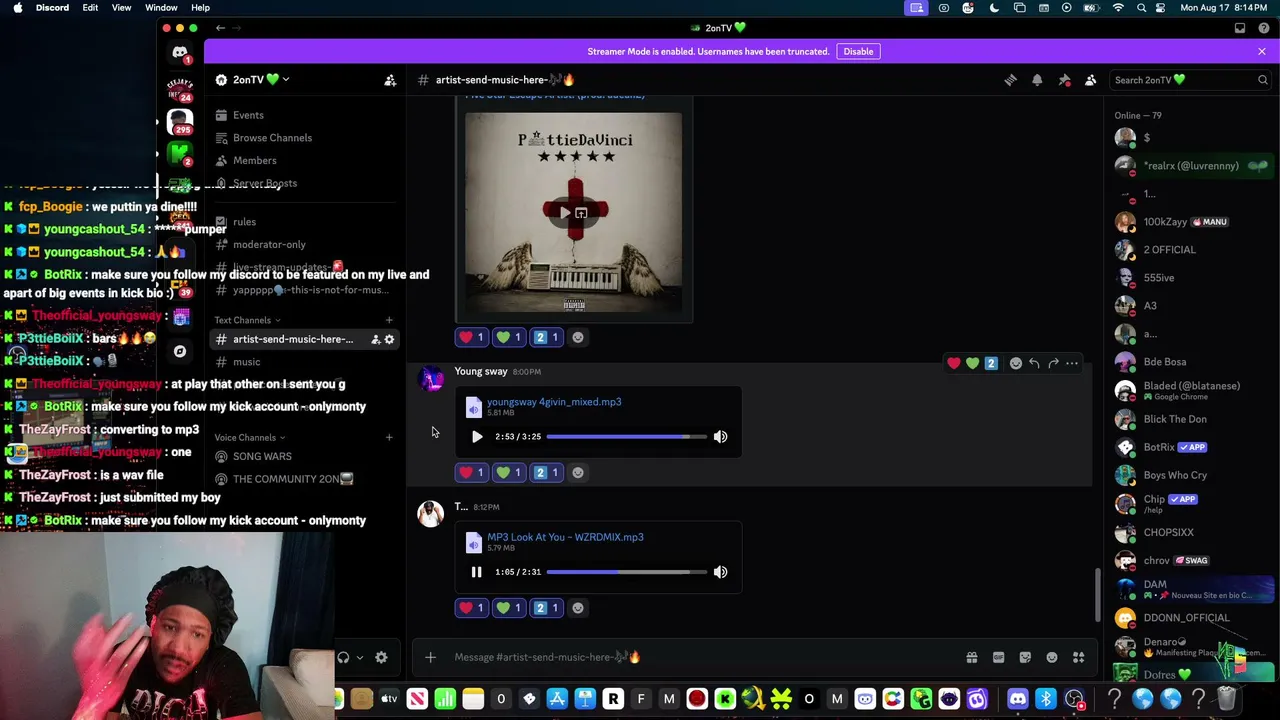Open settings gear for artist-send-music-here channel
Screen dimensions: 1280x720
point(389,340)
